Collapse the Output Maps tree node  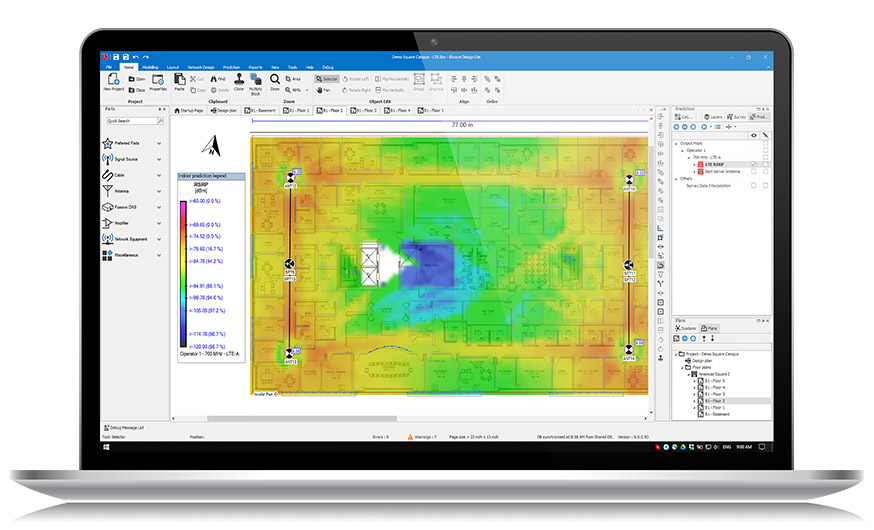click(x=677, y=144)
